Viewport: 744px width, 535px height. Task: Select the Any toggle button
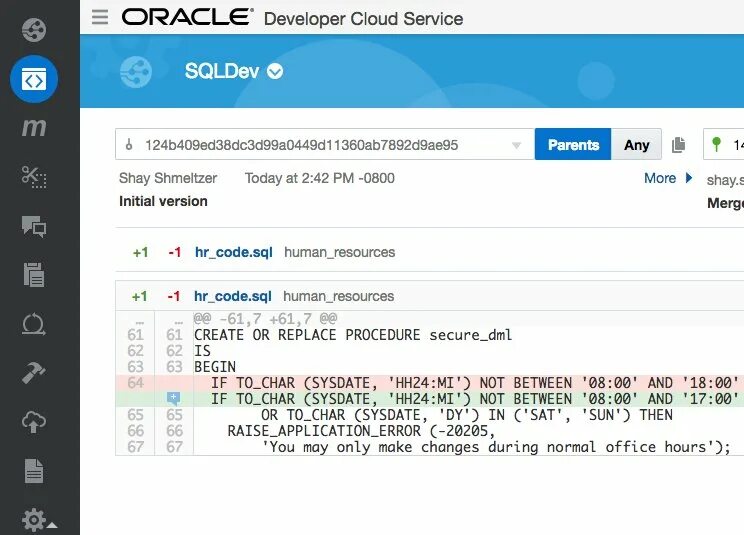click(636, 144)
